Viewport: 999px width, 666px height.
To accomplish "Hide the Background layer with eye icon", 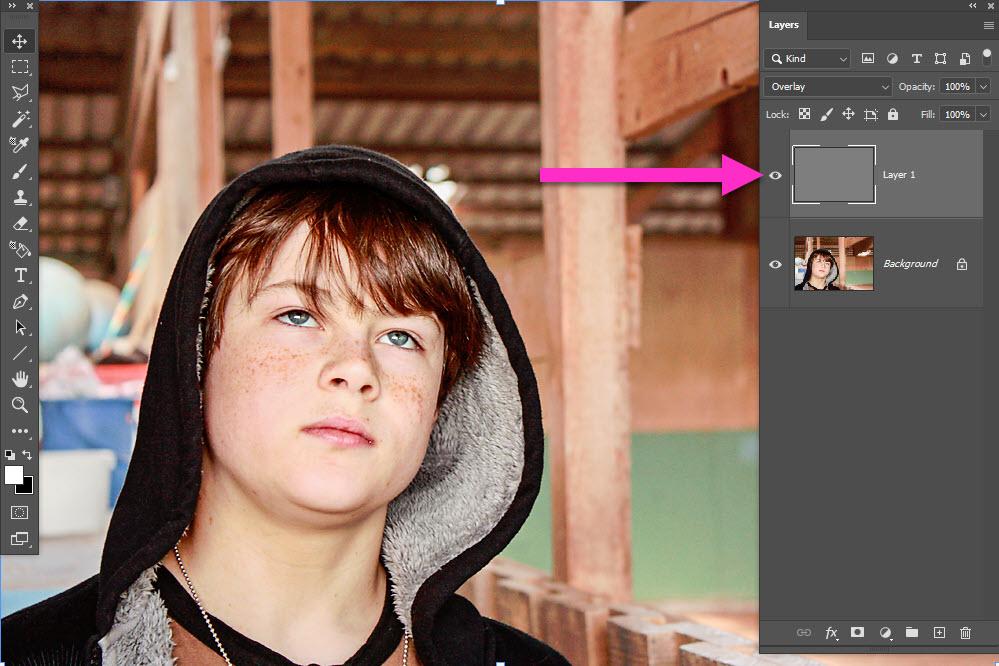I will click(775, 264).
